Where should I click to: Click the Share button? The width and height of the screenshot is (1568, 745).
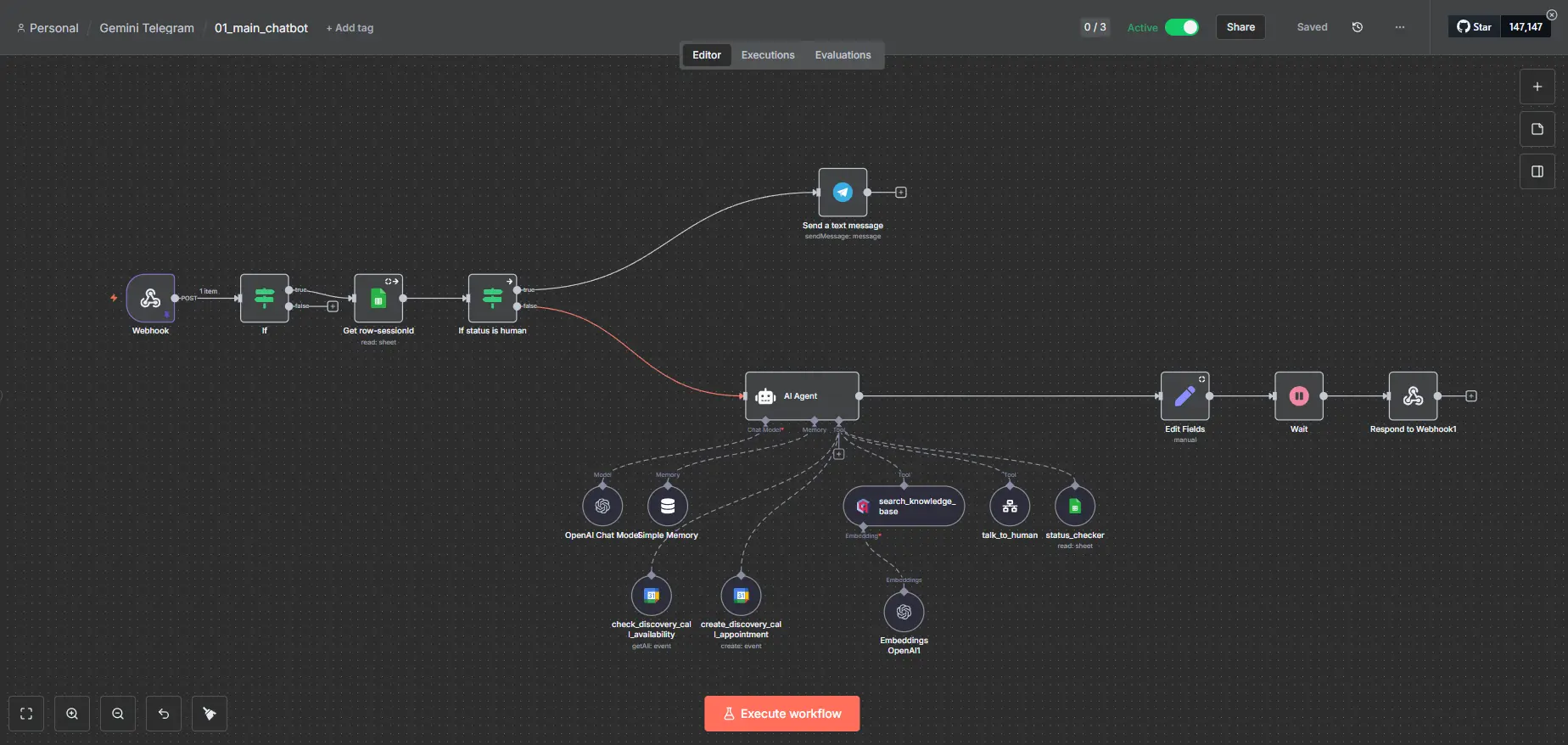[x=1240, y=27]
